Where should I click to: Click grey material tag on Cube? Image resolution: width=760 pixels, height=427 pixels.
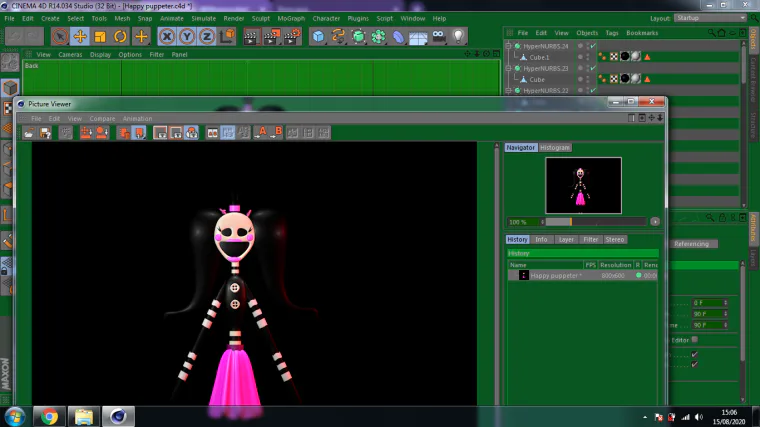635,79
